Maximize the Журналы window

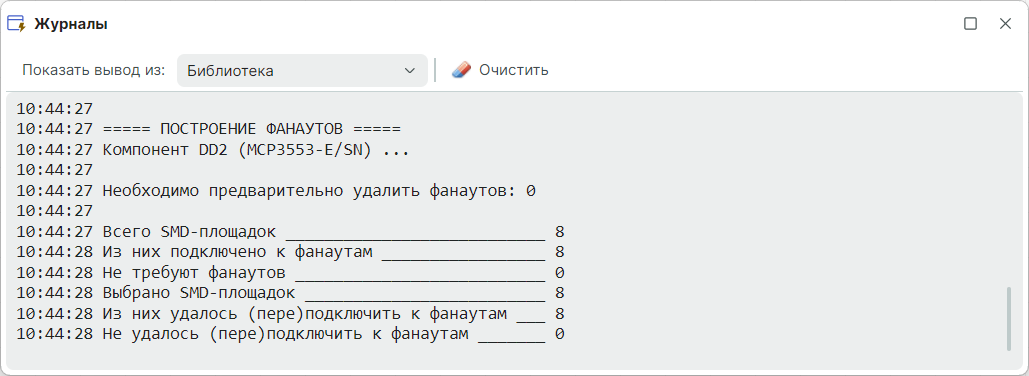(970, 24)
